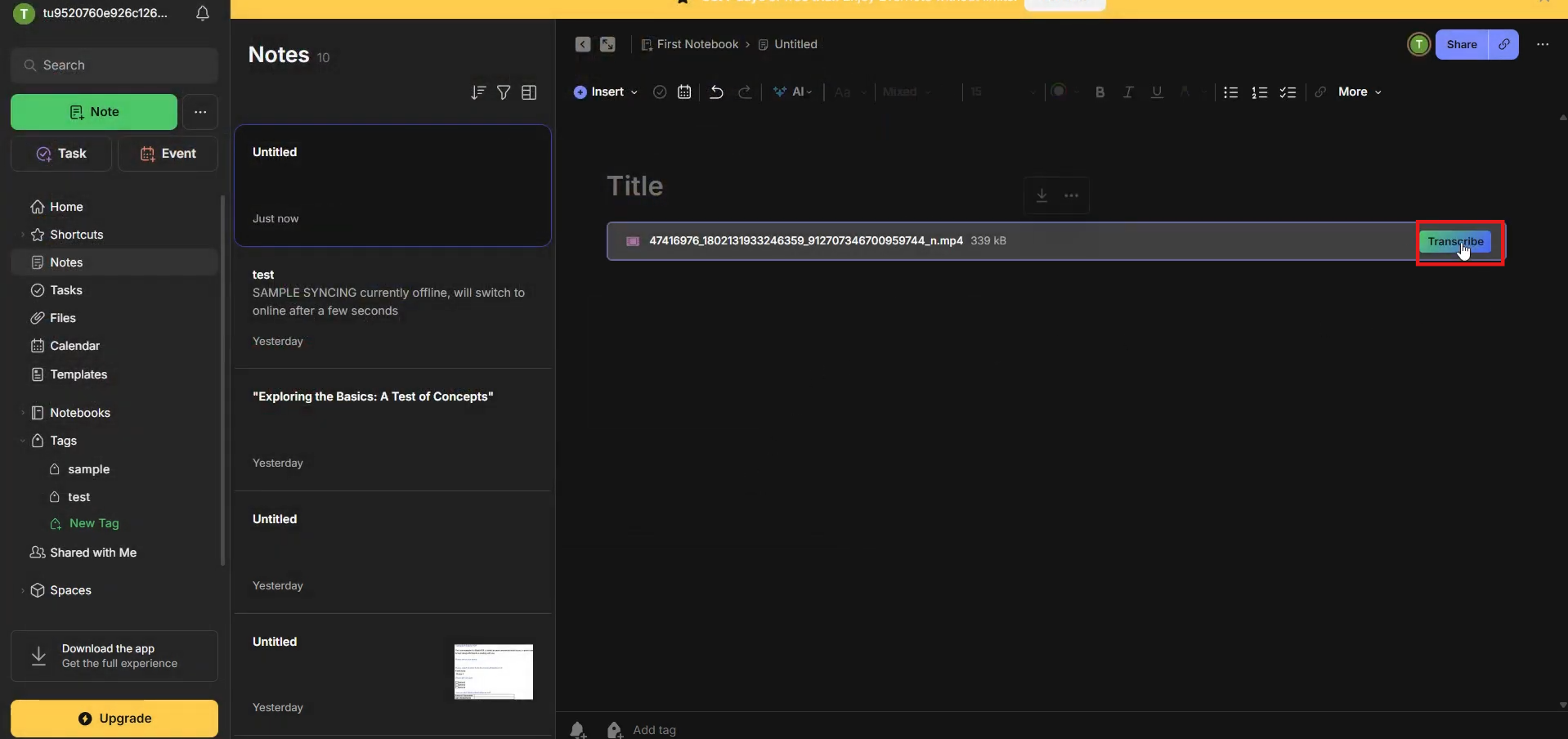The width and height of the screenshot is (1568, 739).
Task: Collapse the note list panel arrow
Action: coord(582,44)
